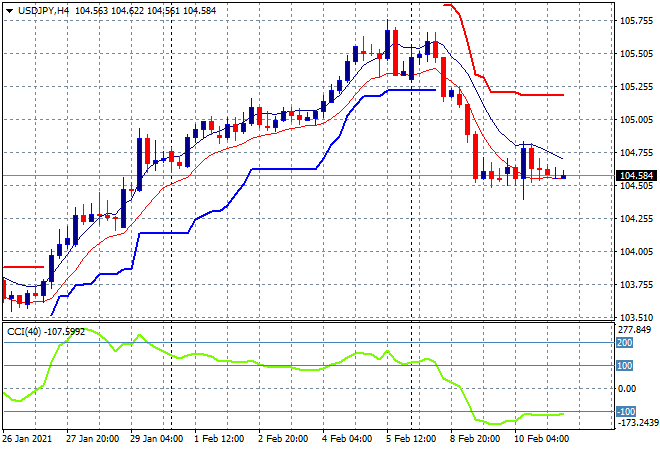Select the USDJPY,H4 chart title text
This screenshot has height=450, width=660.
[43, 11]
